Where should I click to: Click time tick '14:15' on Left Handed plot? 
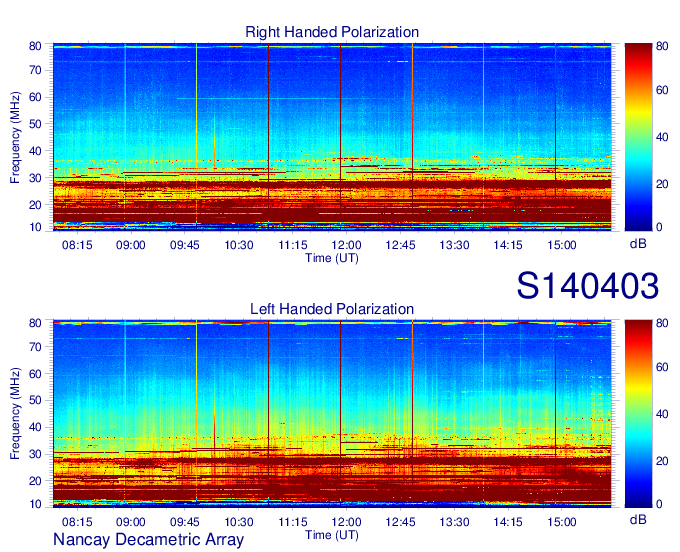coord(508,522)
